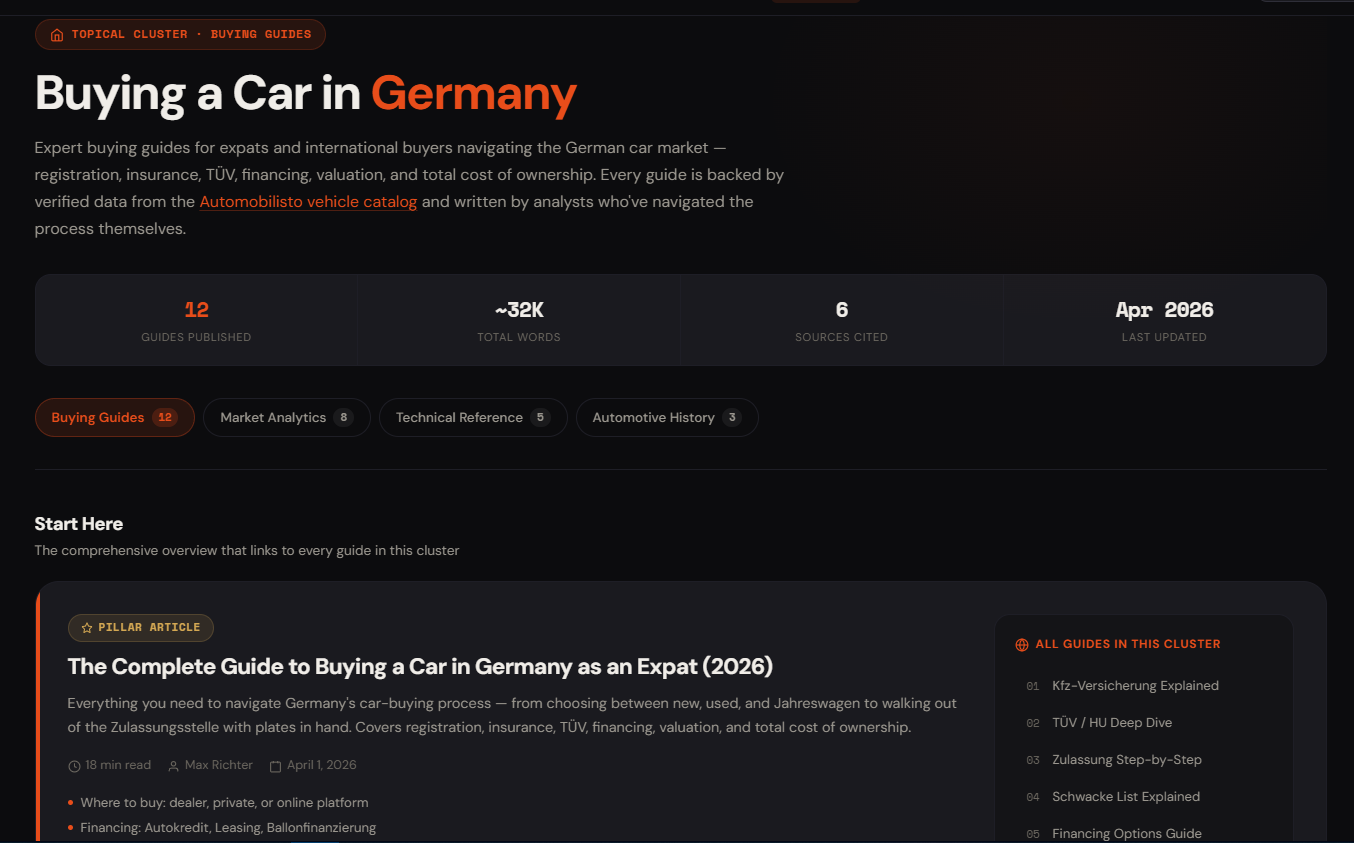This screenshot has width=1354, height=843.
Task: Click the Topical Cluster Buying Guides badge
Action: (x=180, y=35)
